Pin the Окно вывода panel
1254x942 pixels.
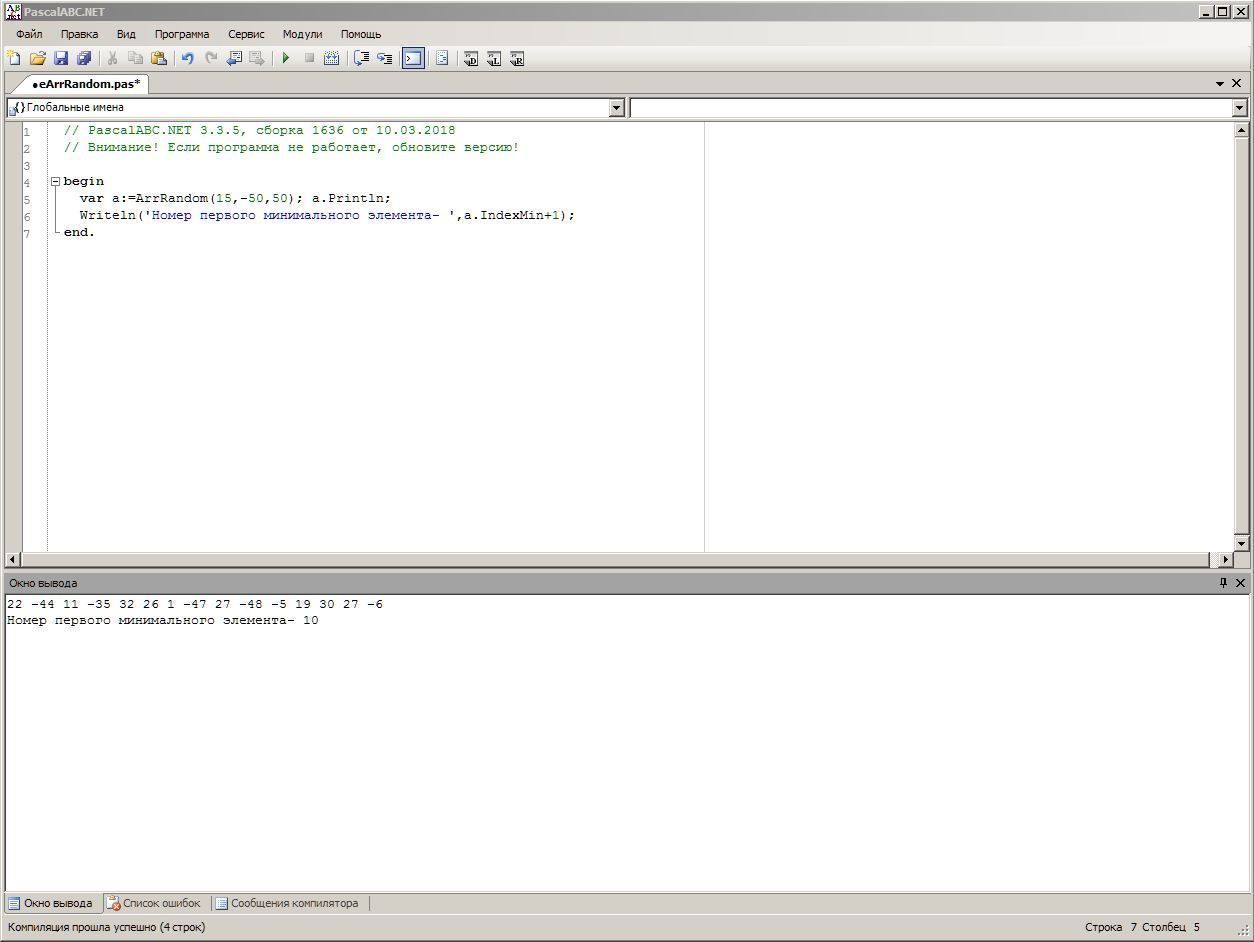[1222, 583]
